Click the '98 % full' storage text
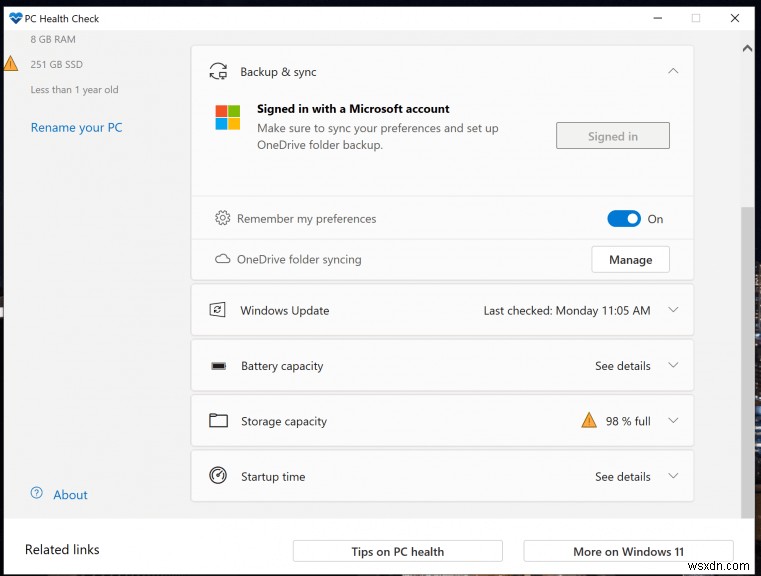This screenshot has height=576, width=761. pyautogui.click(x=628, y=421)
